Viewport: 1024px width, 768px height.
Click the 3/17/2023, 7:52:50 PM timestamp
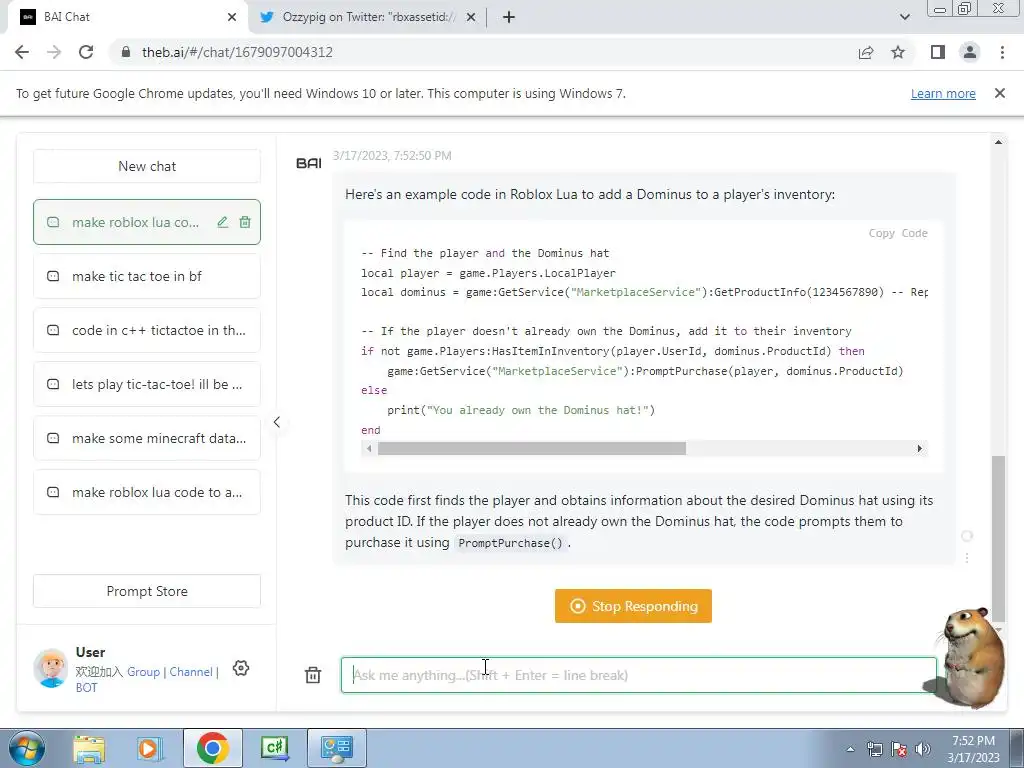[x=392, y=155]
